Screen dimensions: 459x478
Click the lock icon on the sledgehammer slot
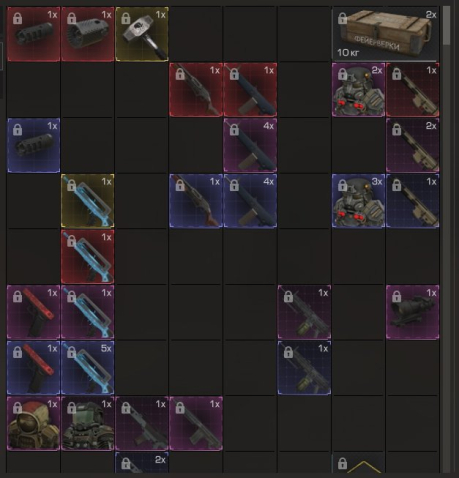pos(126,18)
